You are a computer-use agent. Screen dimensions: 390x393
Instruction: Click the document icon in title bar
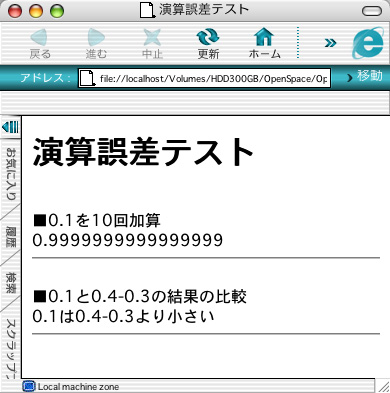tap(147, 10)
